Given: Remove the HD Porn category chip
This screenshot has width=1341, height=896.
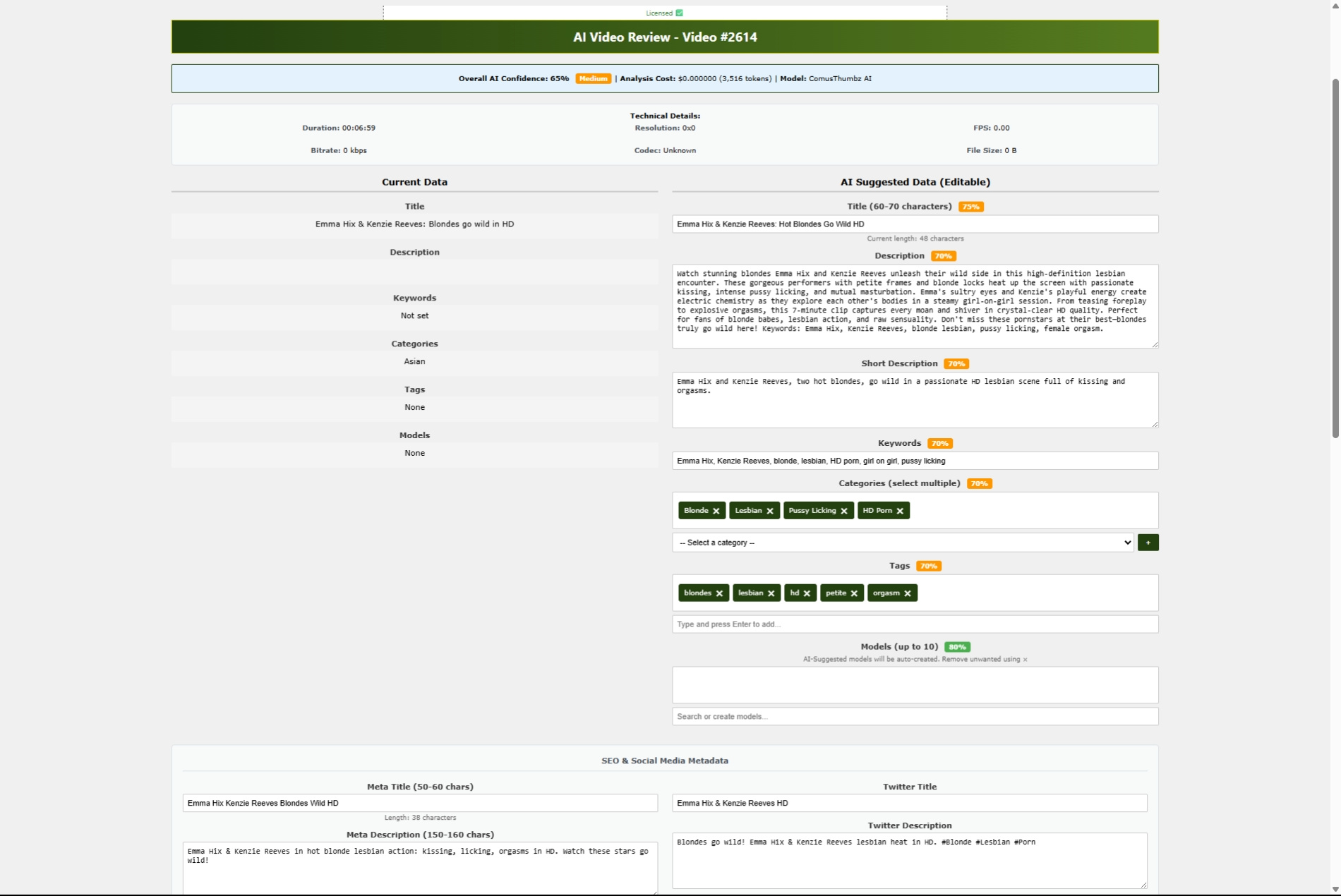Looking at the screenshot, I should tap(900, 511).
